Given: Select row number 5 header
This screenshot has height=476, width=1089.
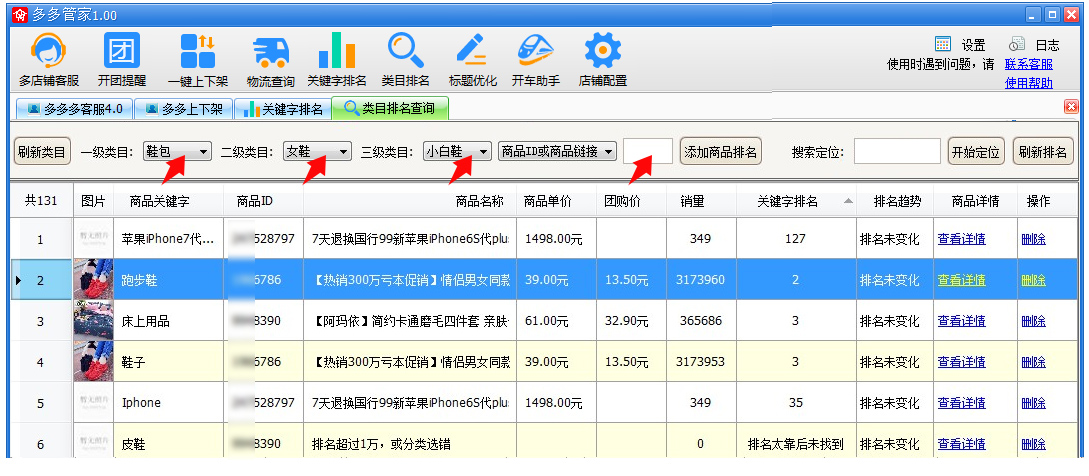Looking at the screenshot, I should tap(40, 403).
